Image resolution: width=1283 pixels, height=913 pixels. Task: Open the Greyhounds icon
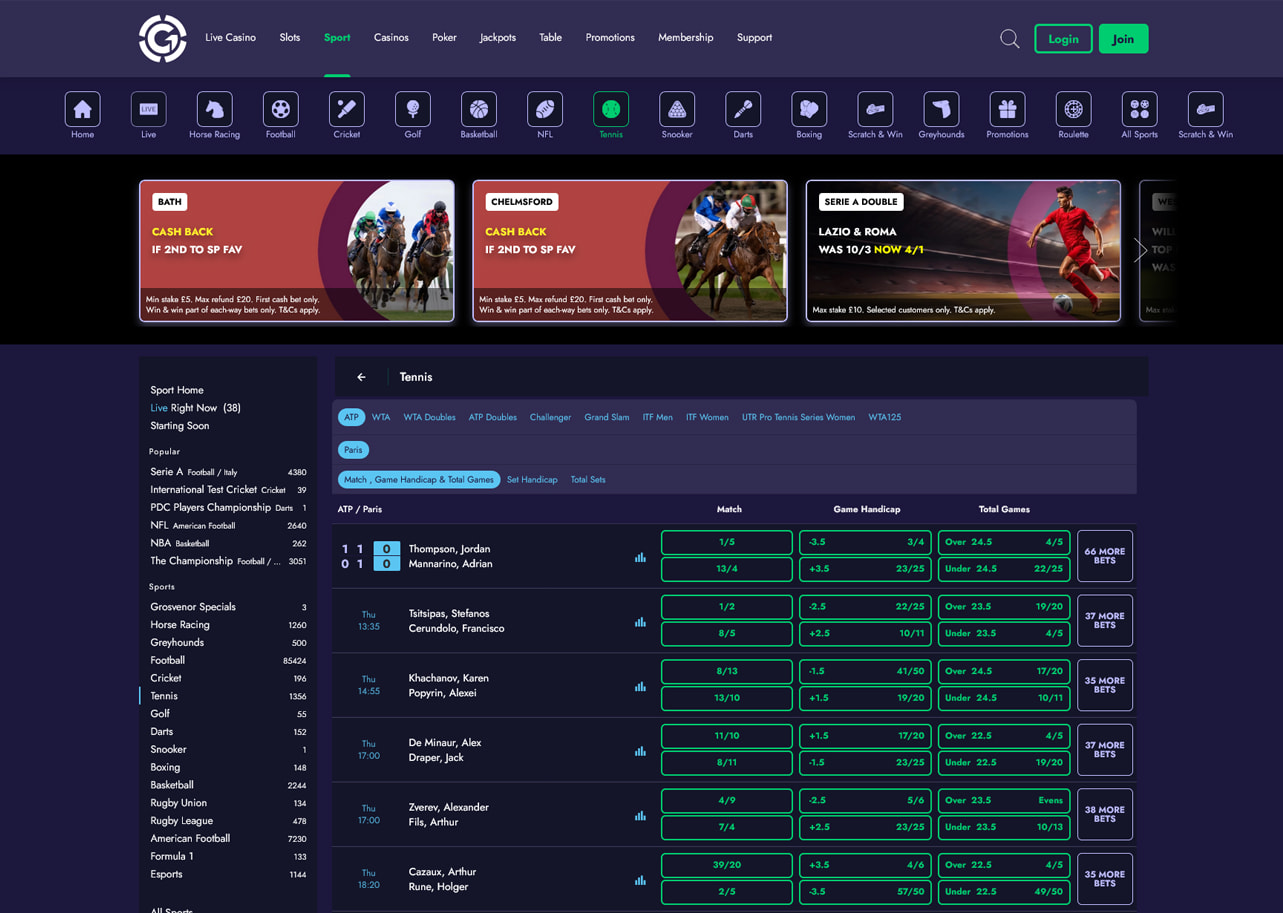click(x=941, y=109)
